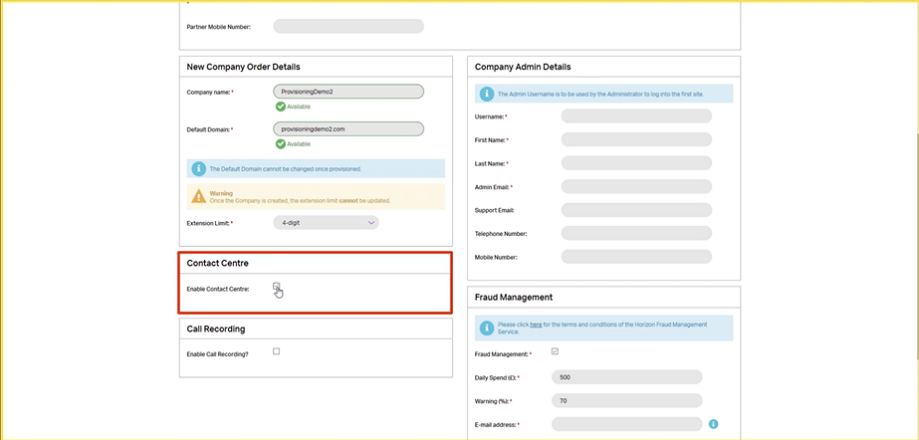Click the 'New Company Order Details' heading
Screen dimensions: 919x440
243,67
